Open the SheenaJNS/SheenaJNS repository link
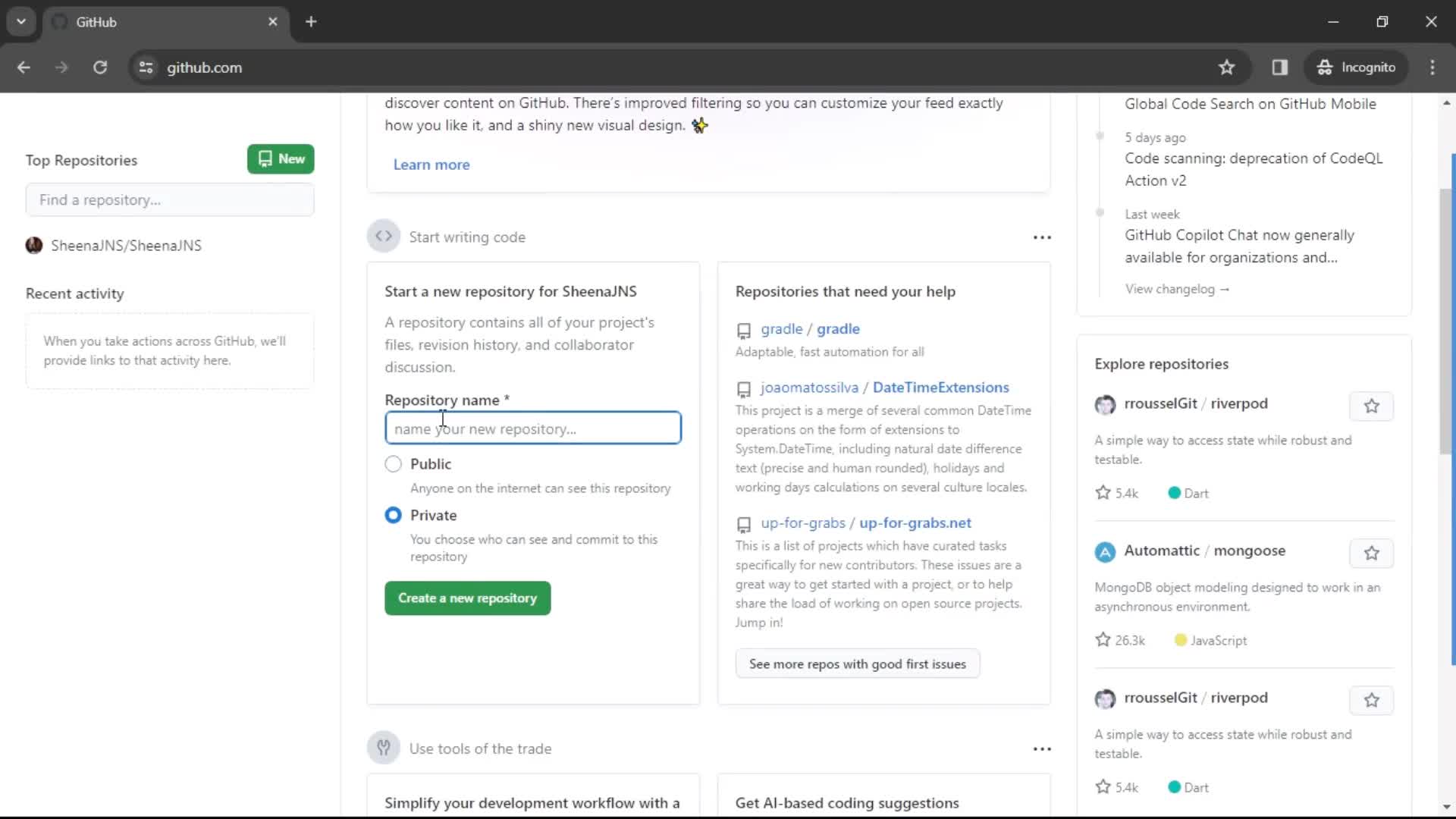Screen dimensions: 1456x819 coord(126,245)
